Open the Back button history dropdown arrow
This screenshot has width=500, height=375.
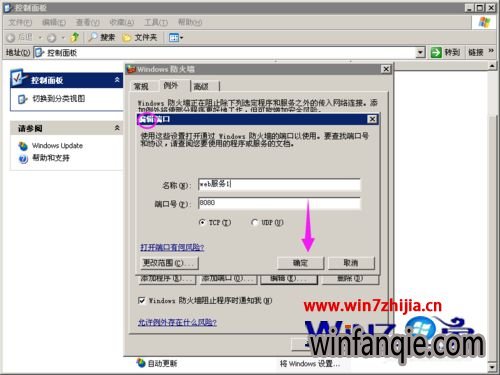40,38
